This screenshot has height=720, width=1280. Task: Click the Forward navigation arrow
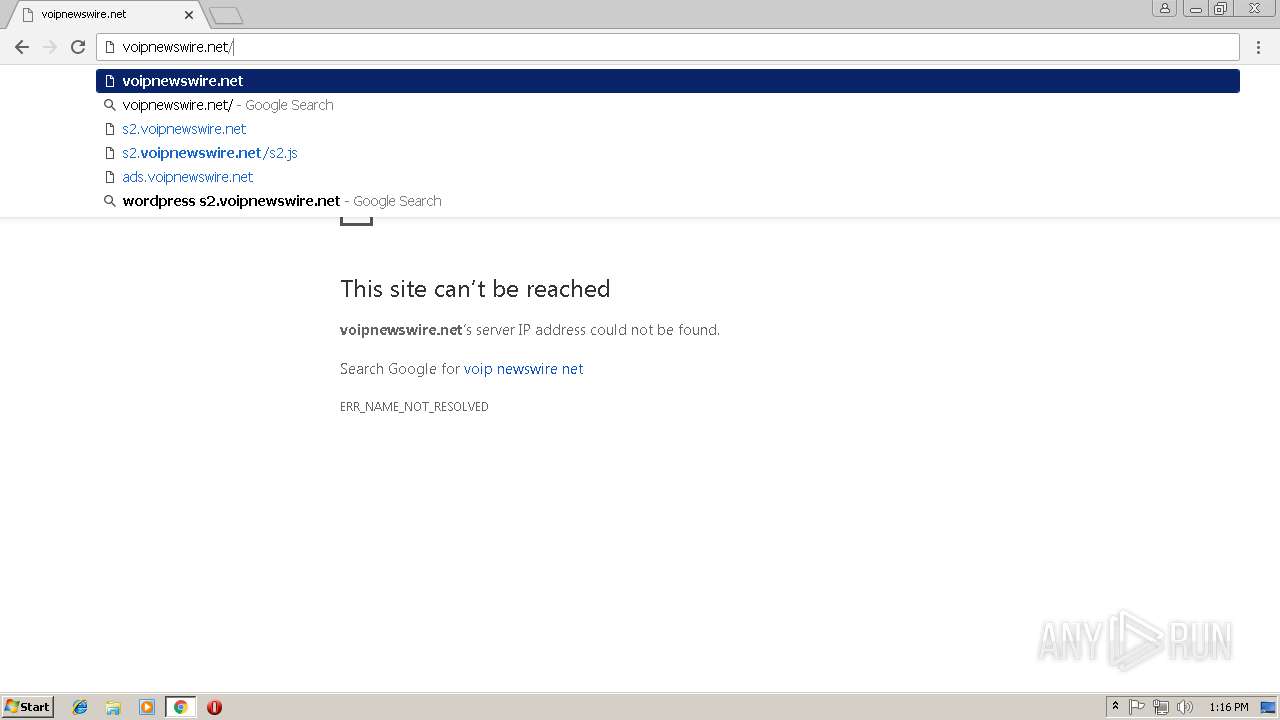[50, 47]
